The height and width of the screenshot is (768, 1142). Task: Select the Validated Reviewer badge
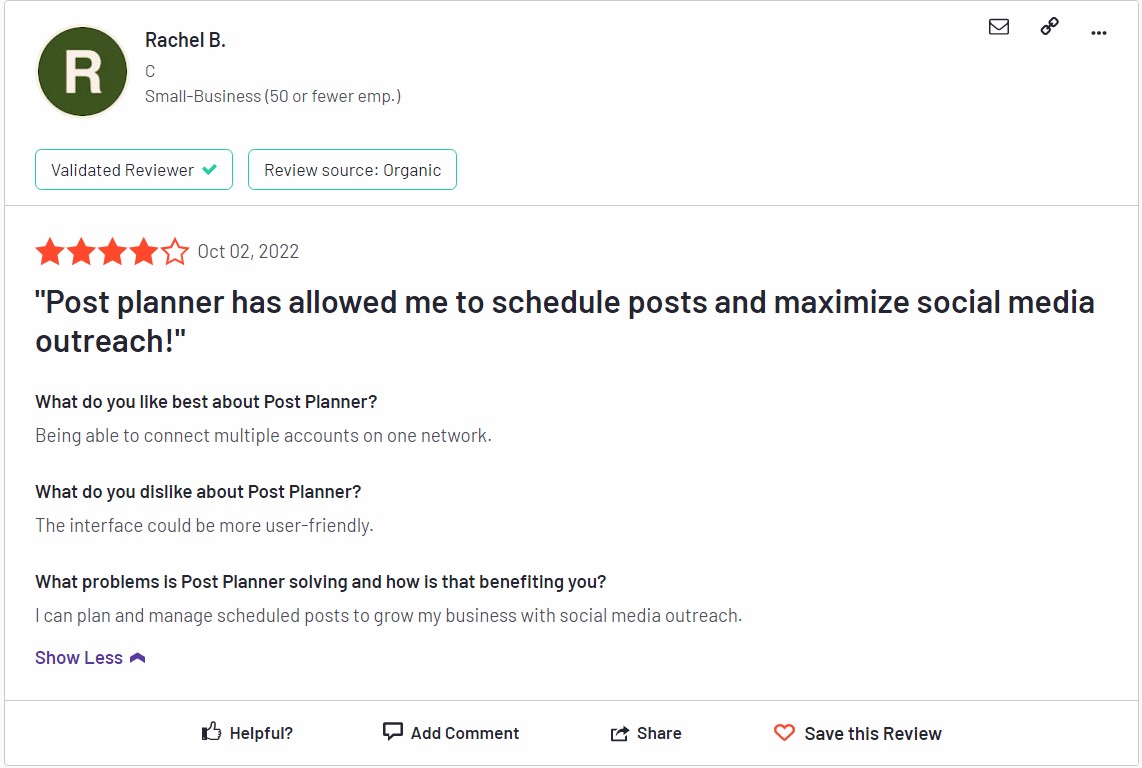[x=133, y=169]
